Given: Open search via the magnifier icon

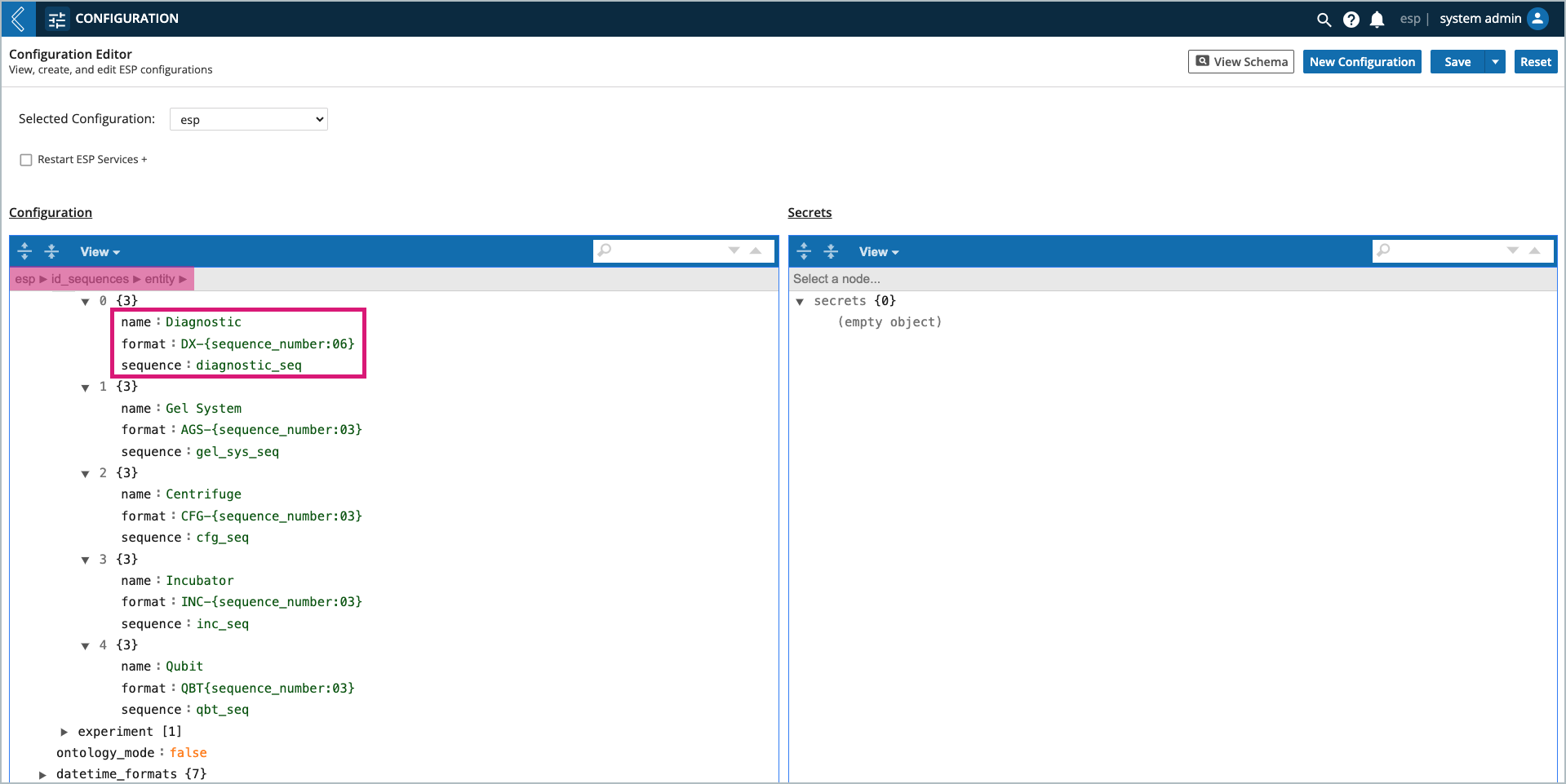Looking at the screenshot, I should click(x=1324, y=20).
